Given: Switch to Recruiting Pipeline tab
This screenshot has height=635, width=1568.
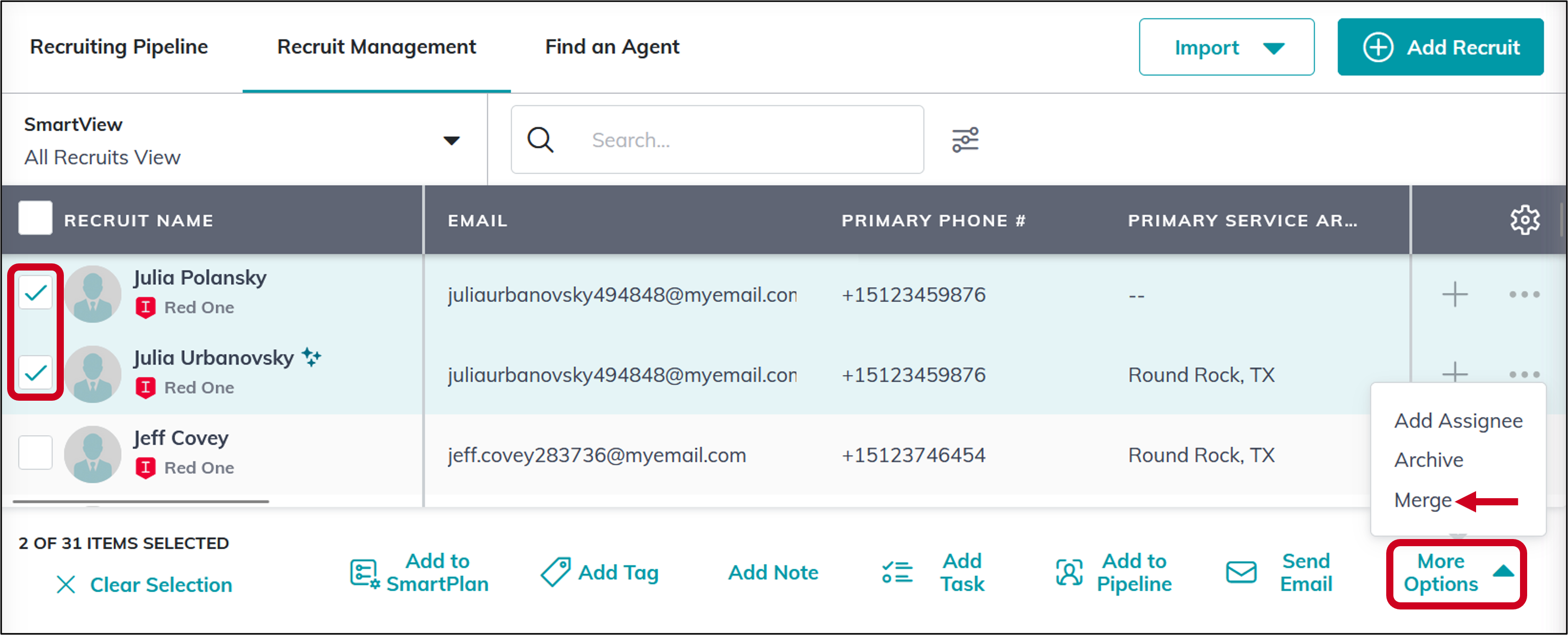Looking at the screenshot, I should 119,47.
